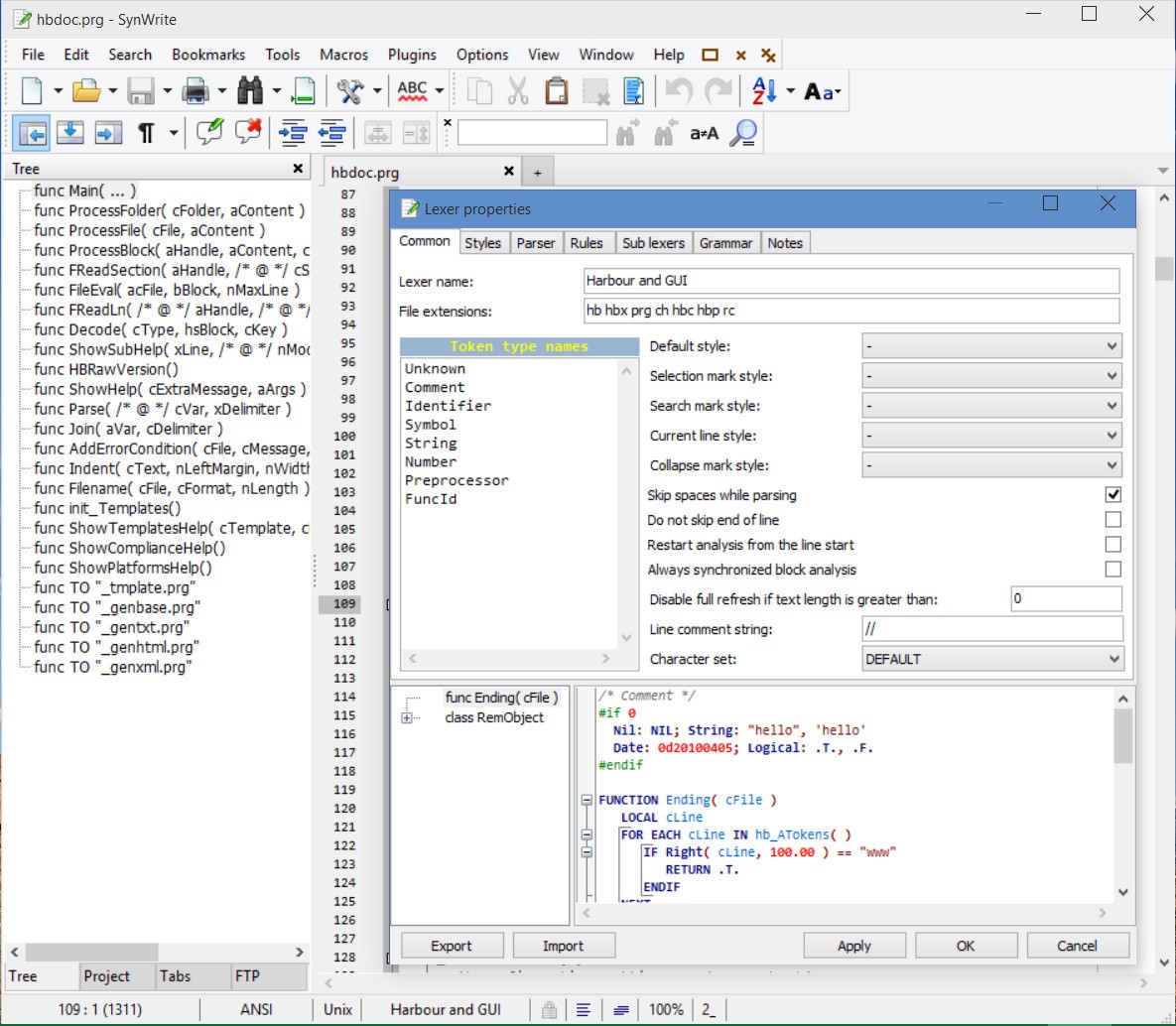Viewport: 1176px width, 1026px height.
Task: Click the binoculars Find icon
Action: [250, 91]
